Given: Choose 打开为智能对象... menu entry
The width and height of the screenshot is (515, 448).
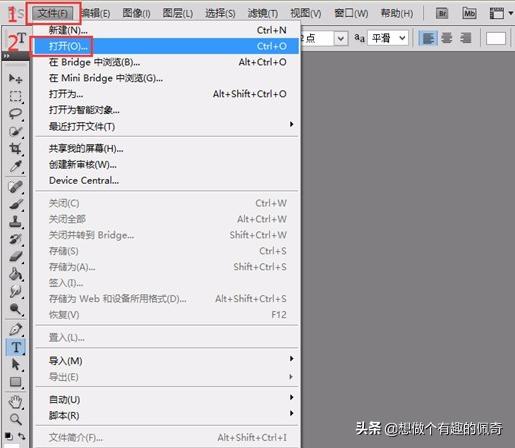Looking at the screenshot, I should (x=167, y=110).
